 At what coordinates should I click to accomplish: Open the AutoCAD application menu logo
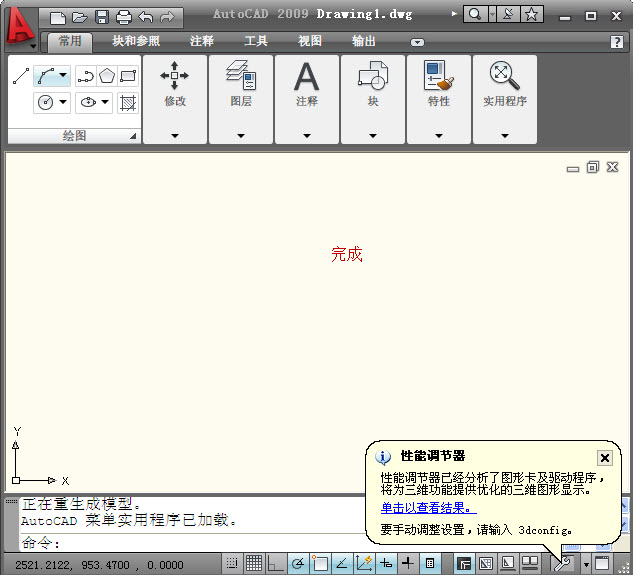pos(18,26)
